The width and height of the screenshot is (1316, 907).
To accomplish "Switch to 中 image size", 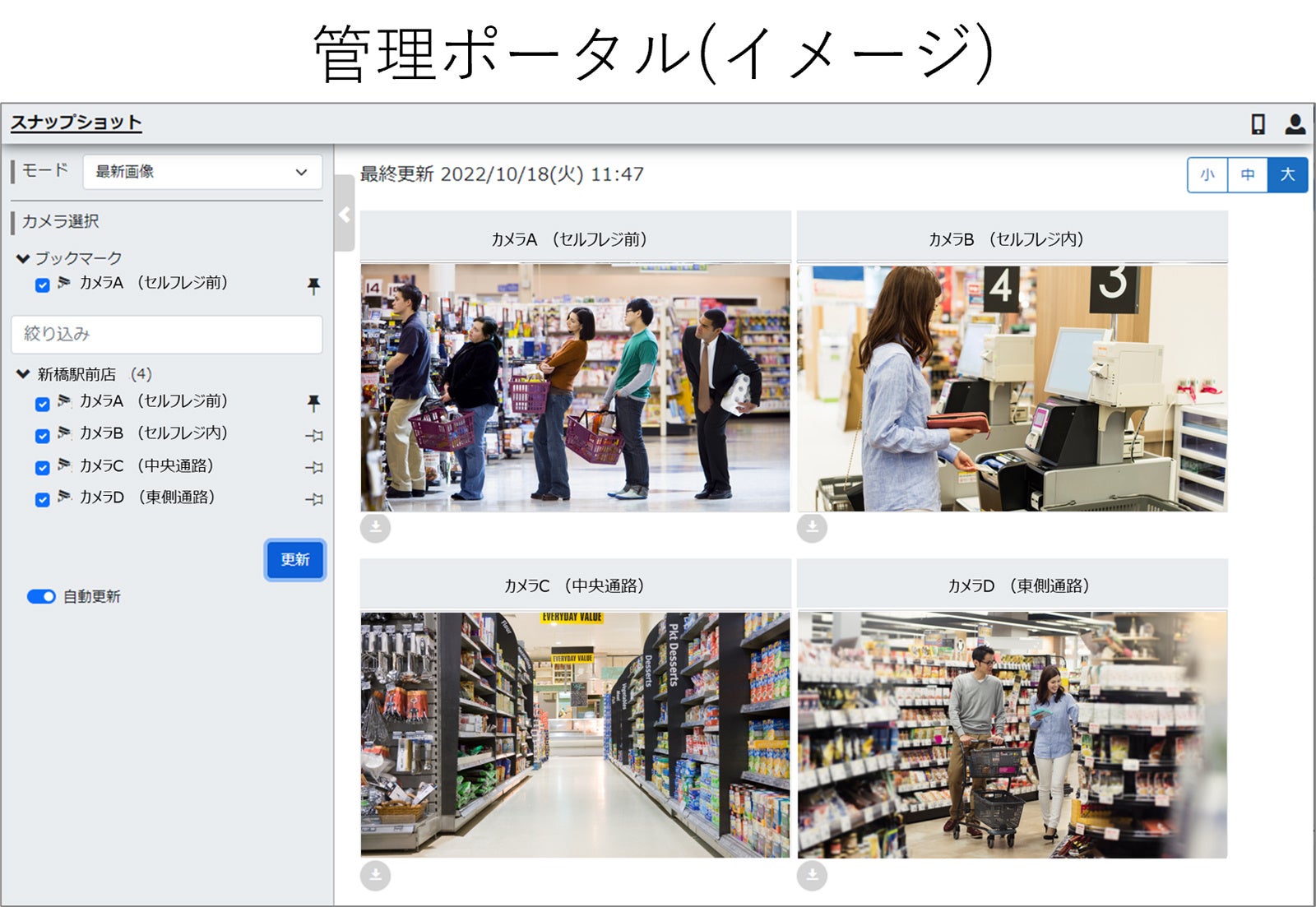I will (1248, 174).
